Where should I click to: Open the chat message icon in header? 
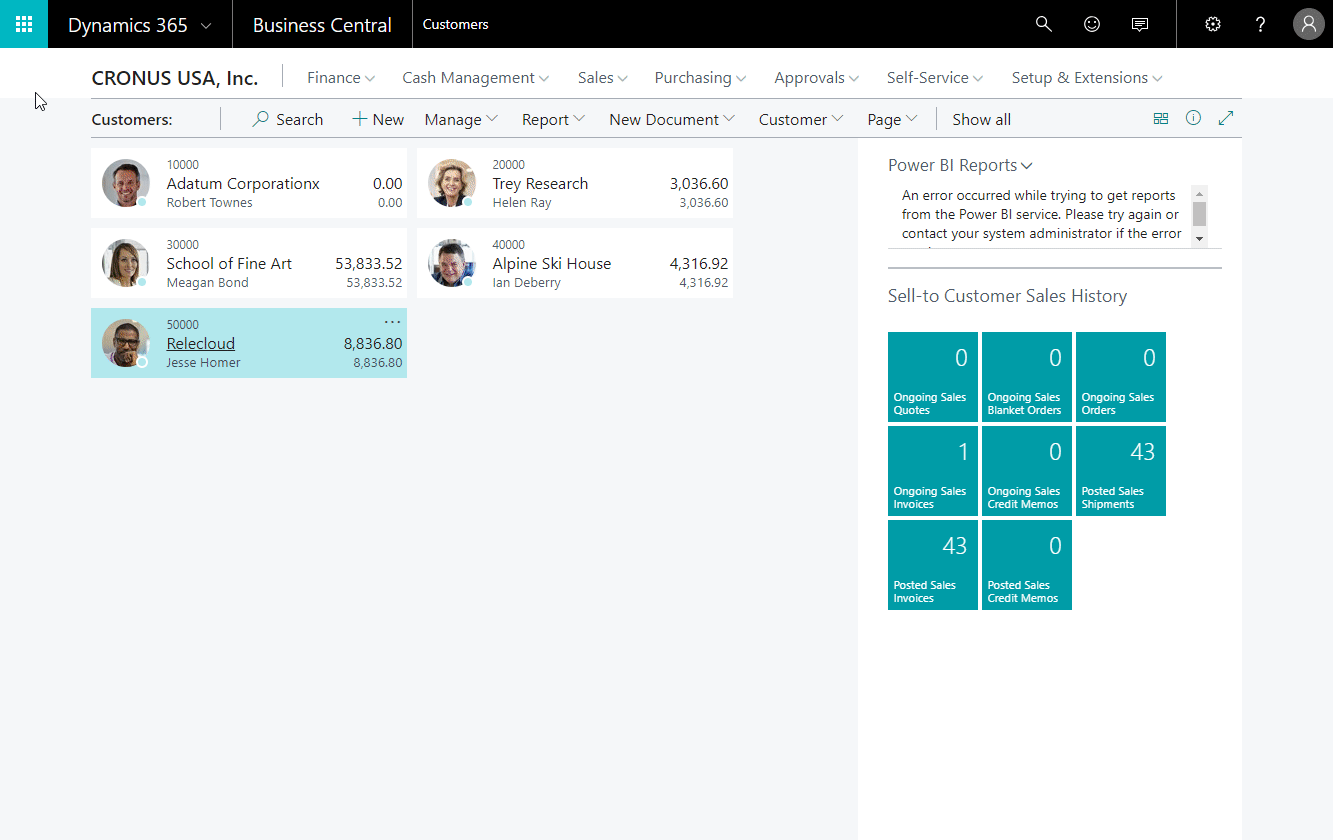point(1139,24)
